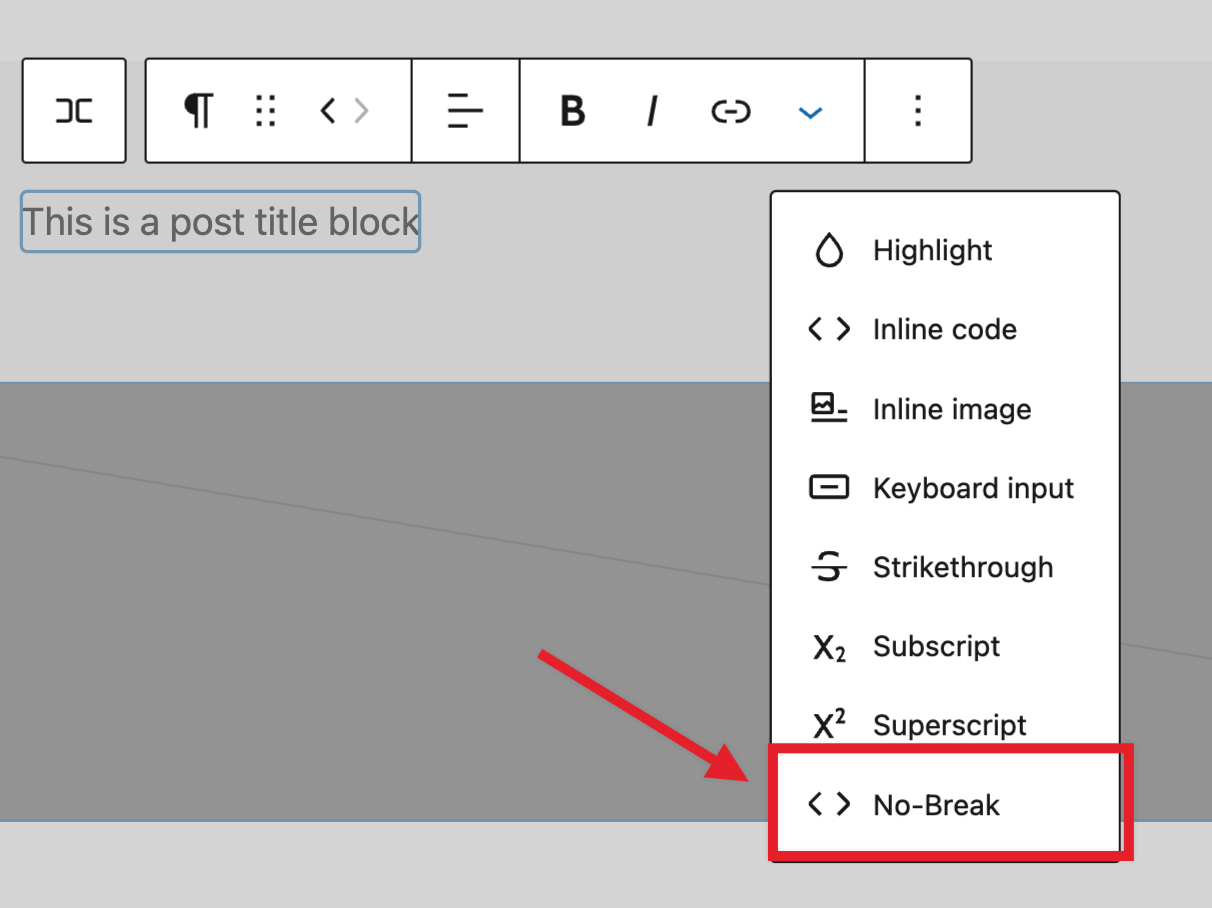Click the paragraph block icon

tap(199, 111)
